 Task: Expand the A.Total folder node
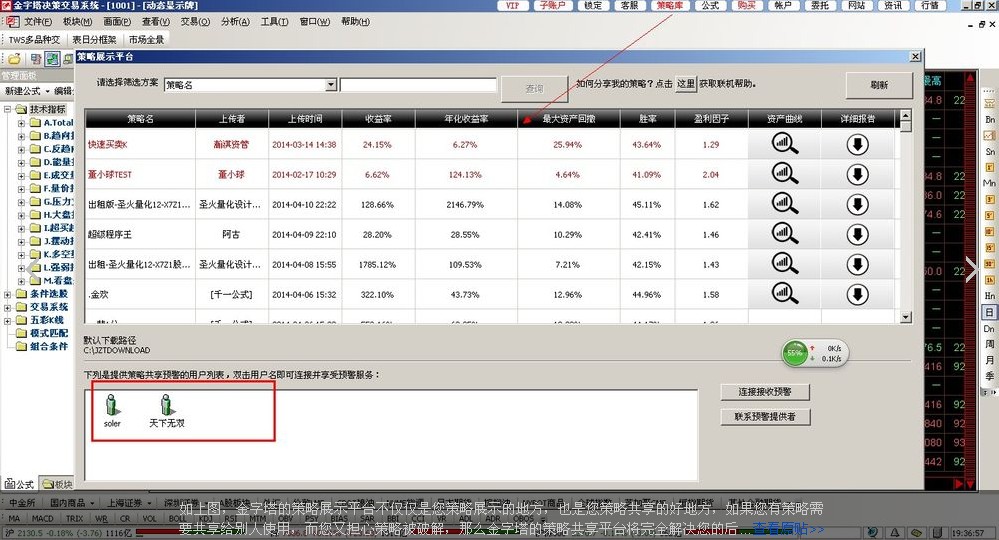[x=21, y=122]
